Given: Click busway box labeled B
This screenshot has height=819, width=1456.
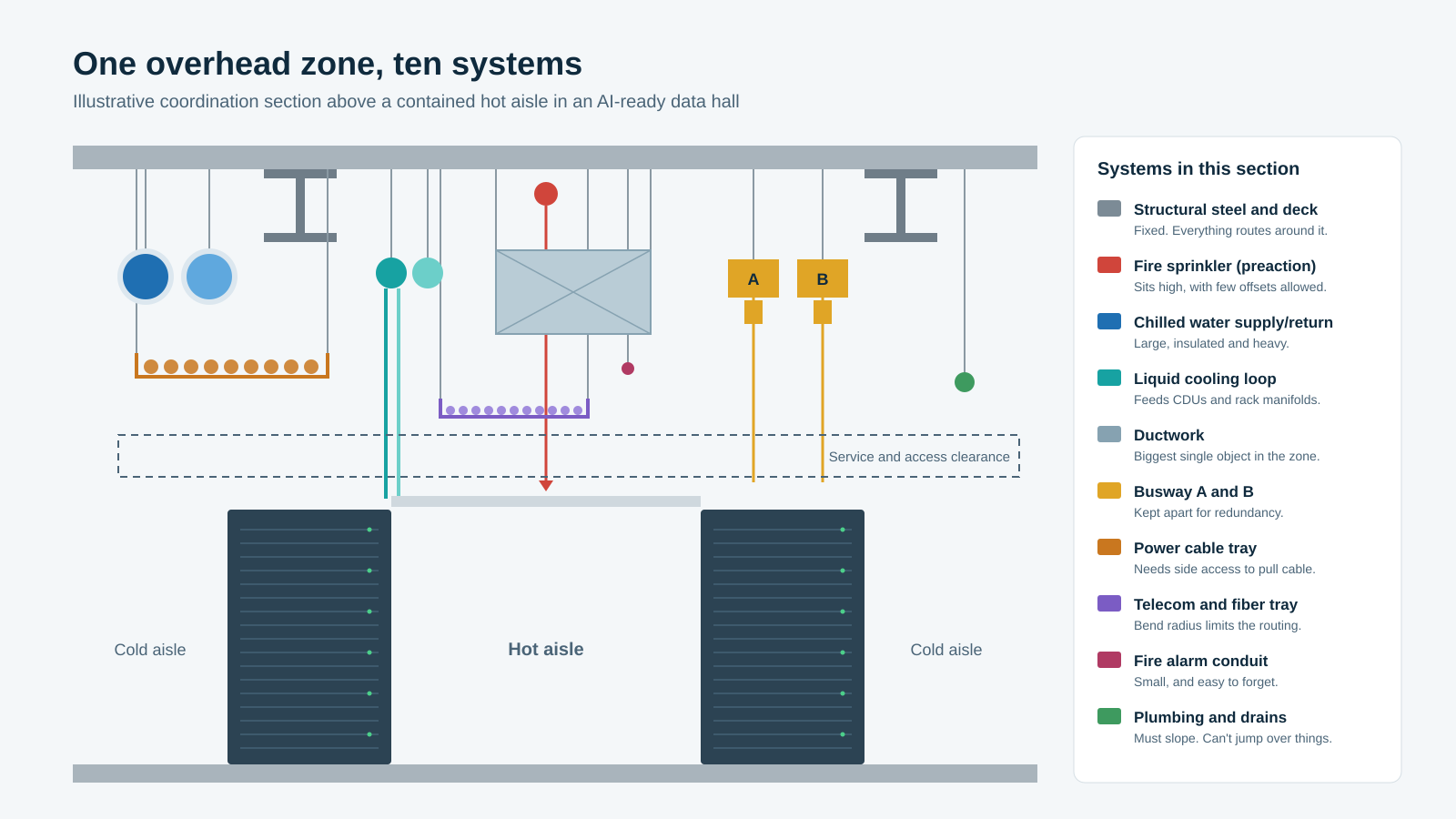Looking at the screenshot, I should (823, 278).
